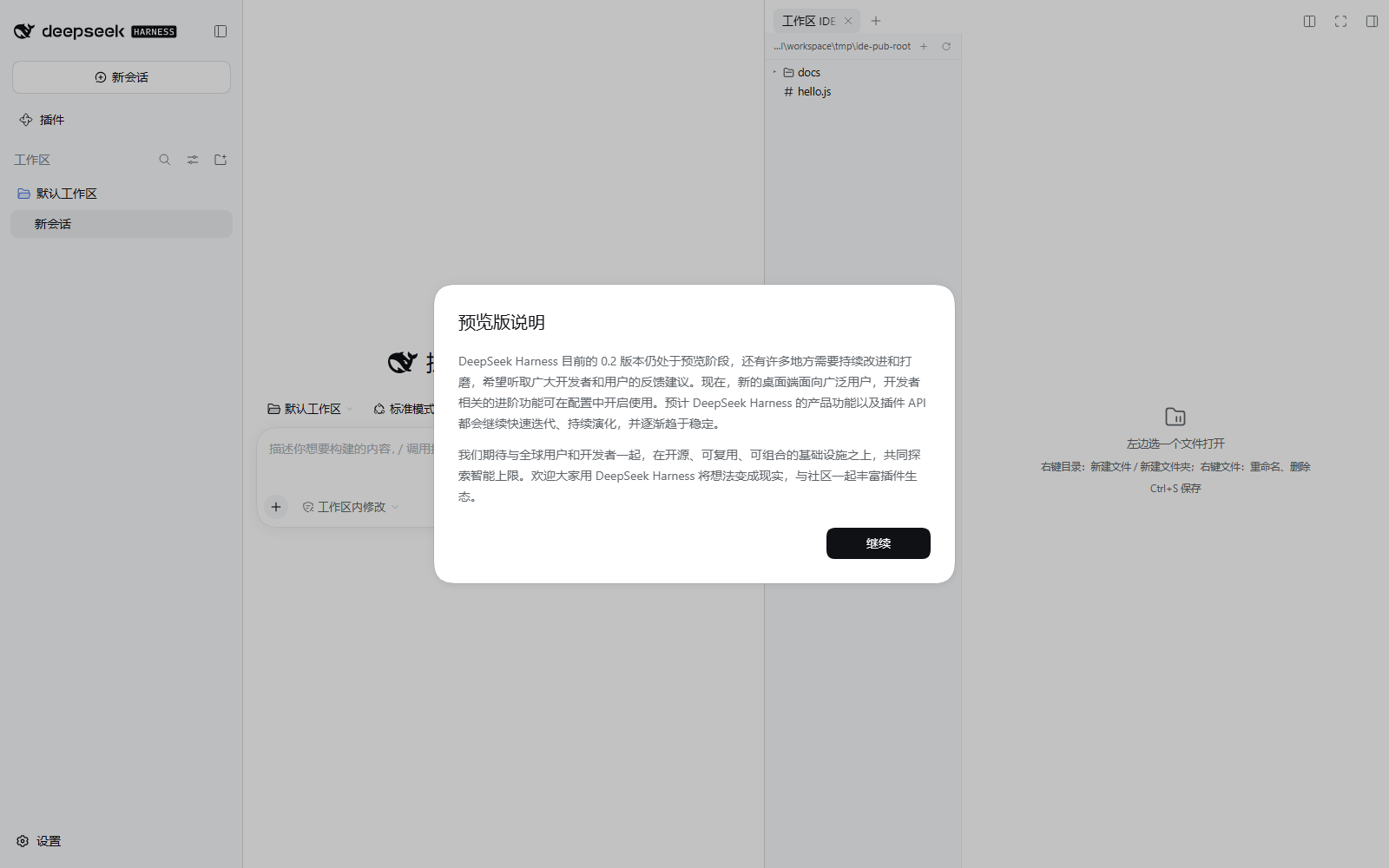
Task: Click the folder icon in empty editor area
Action: pos(1175,417)
